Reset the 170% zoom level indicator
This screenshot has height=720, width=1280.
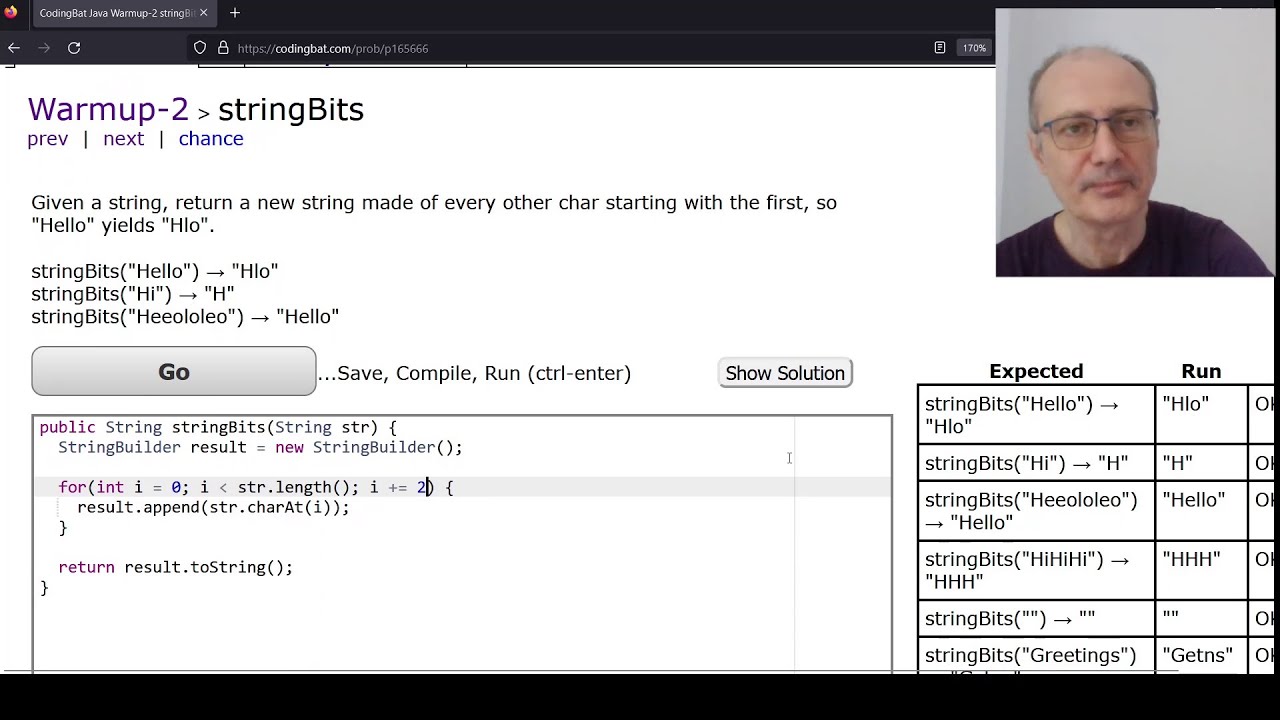pyautogui.click(x=974, y=48)
